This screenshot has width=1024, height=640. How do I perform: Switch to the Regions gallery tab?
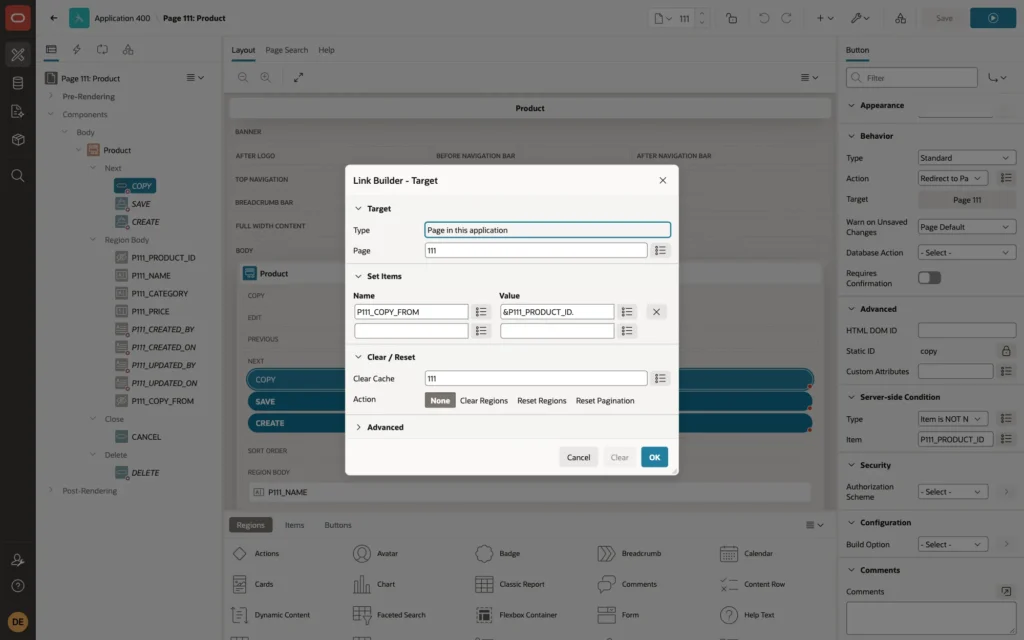(250, 525)
